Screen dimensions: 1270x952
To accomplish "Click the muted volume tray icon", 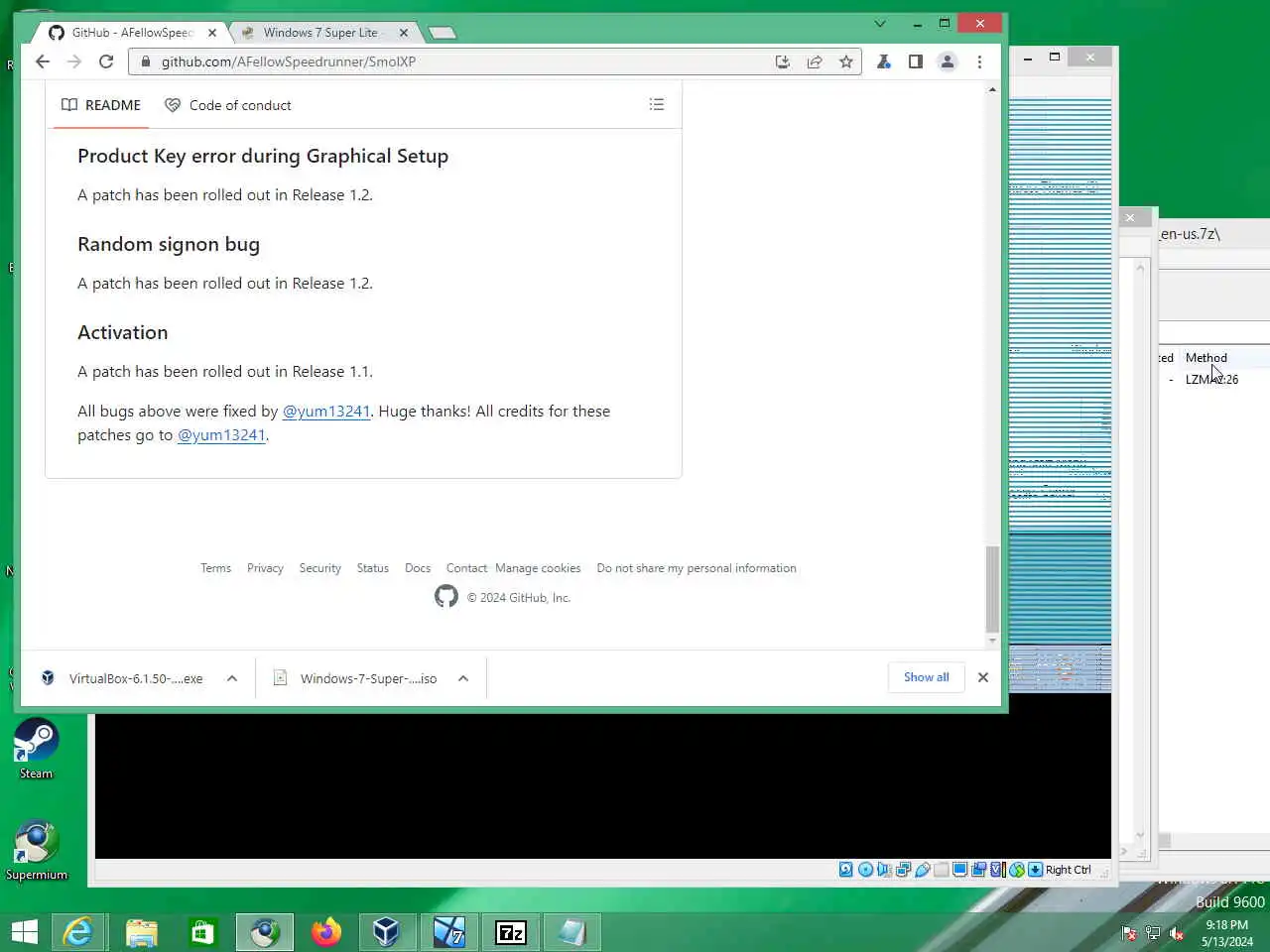I will pos(1177,932).
